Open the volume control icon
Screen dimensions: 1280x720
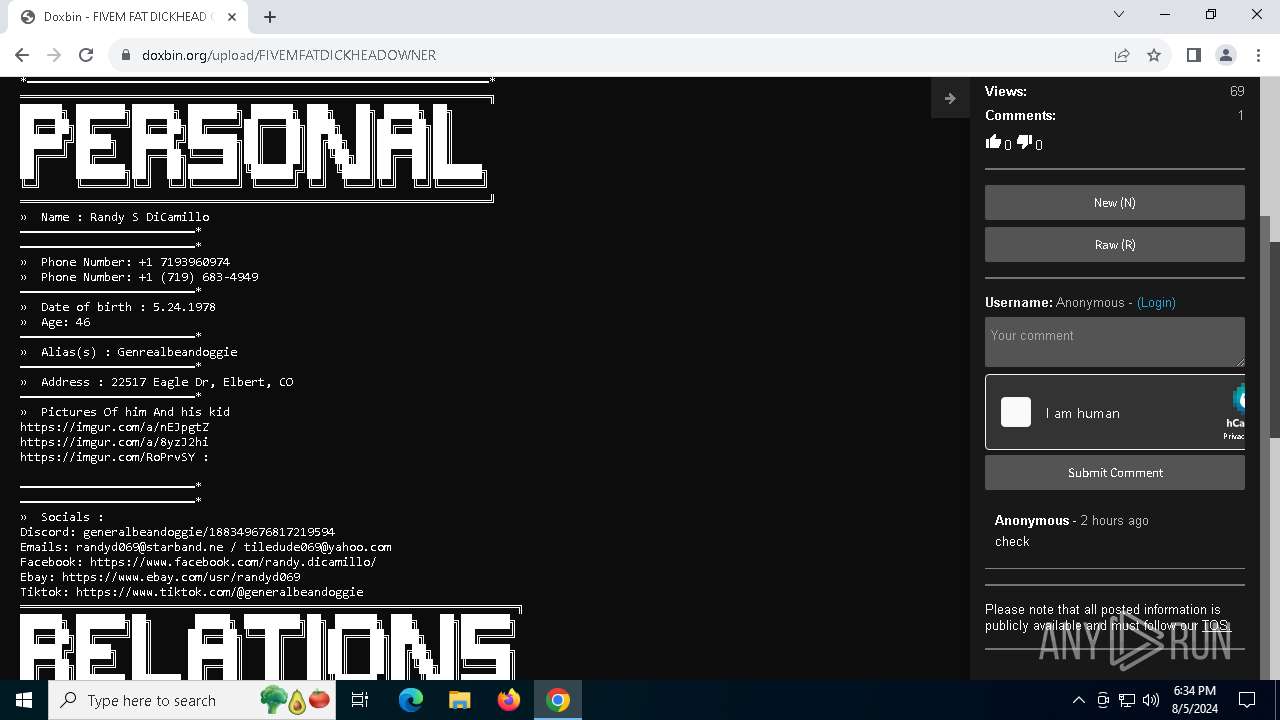click(x=1151, y=700)
